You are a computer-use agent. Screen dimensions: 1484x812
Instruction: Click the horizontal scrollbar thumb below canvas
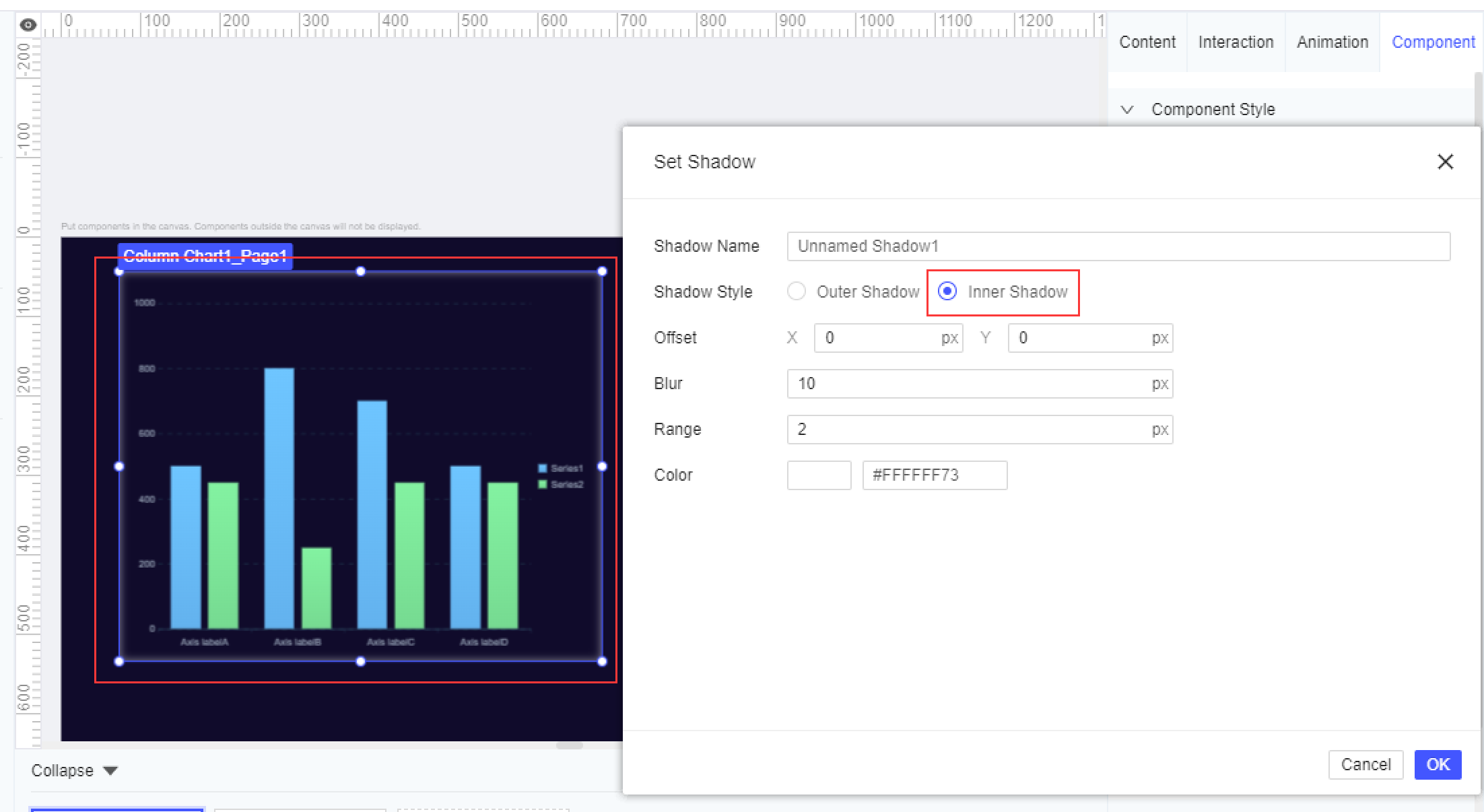coord(569,745)
